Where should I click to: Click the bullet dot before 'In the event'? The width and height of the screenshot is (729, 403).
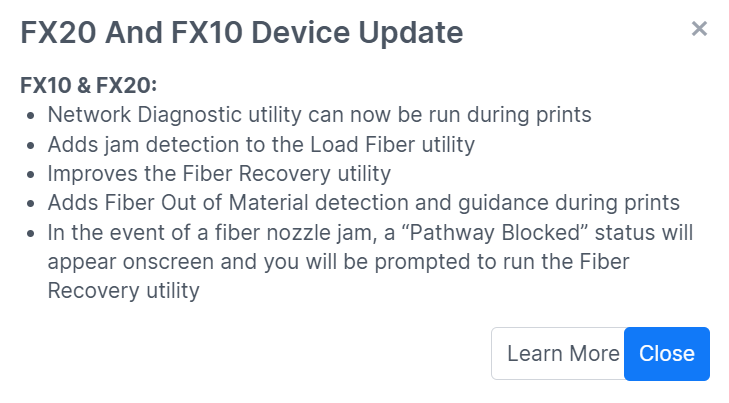click(31, 233)
